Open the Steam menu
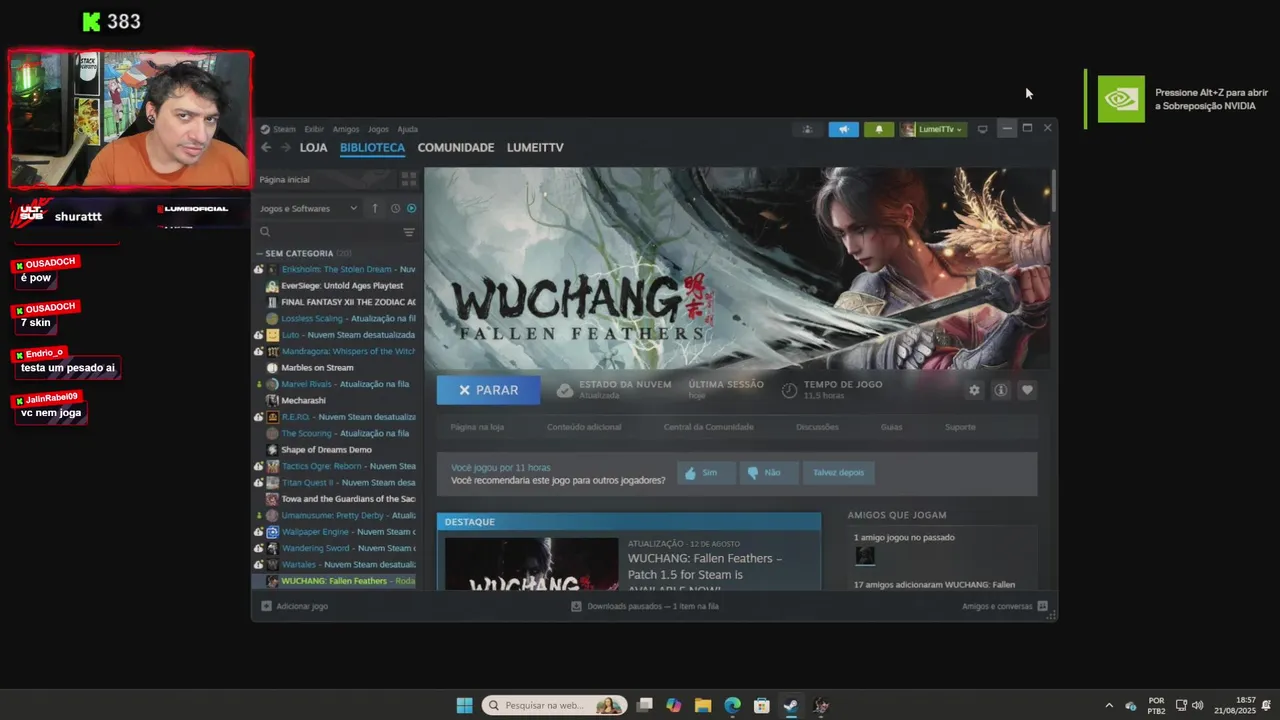Image resolution: width=1280 pixels, height=720 pixels. [x=279, y=129]
